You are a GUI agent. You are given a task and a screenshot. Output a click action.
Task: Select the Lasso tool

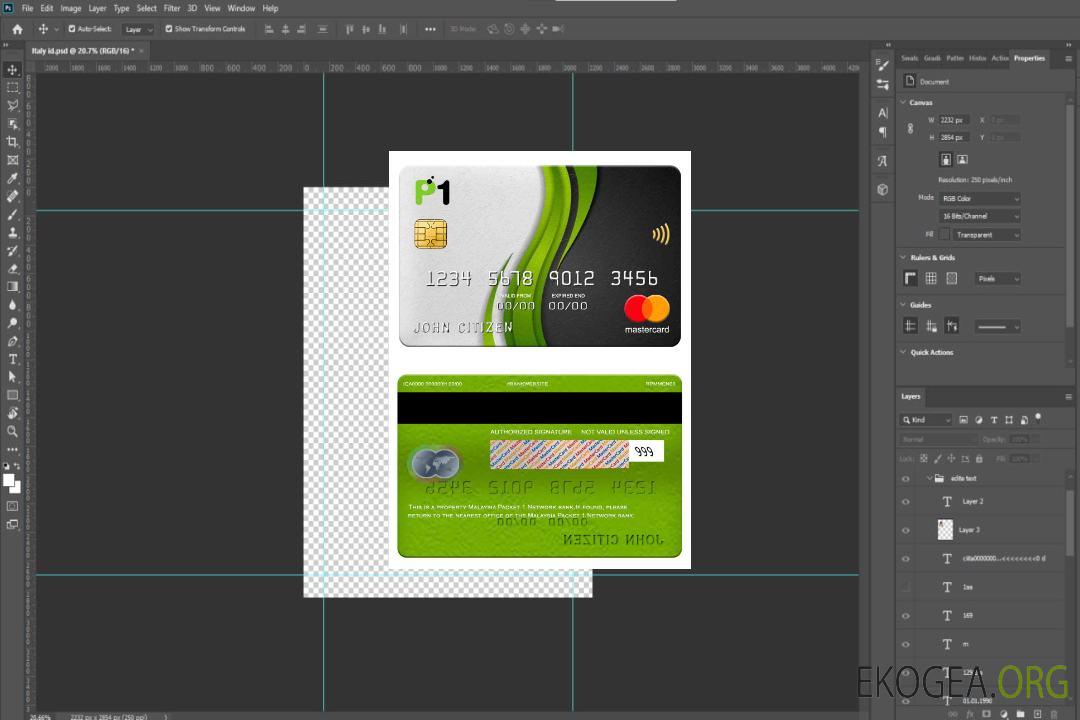coord(12,105)
